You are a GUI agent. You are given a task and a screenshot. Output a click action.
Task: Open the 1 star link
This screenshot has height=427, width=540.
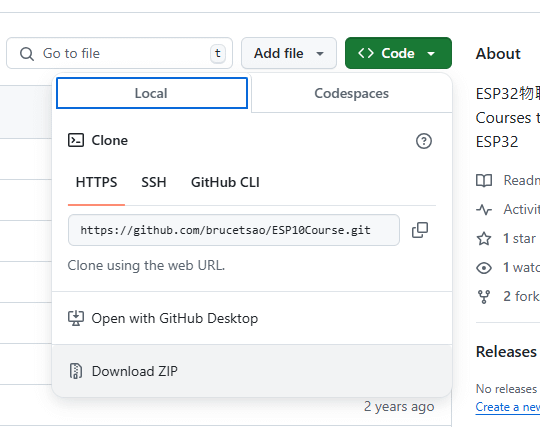pos(507,238)
